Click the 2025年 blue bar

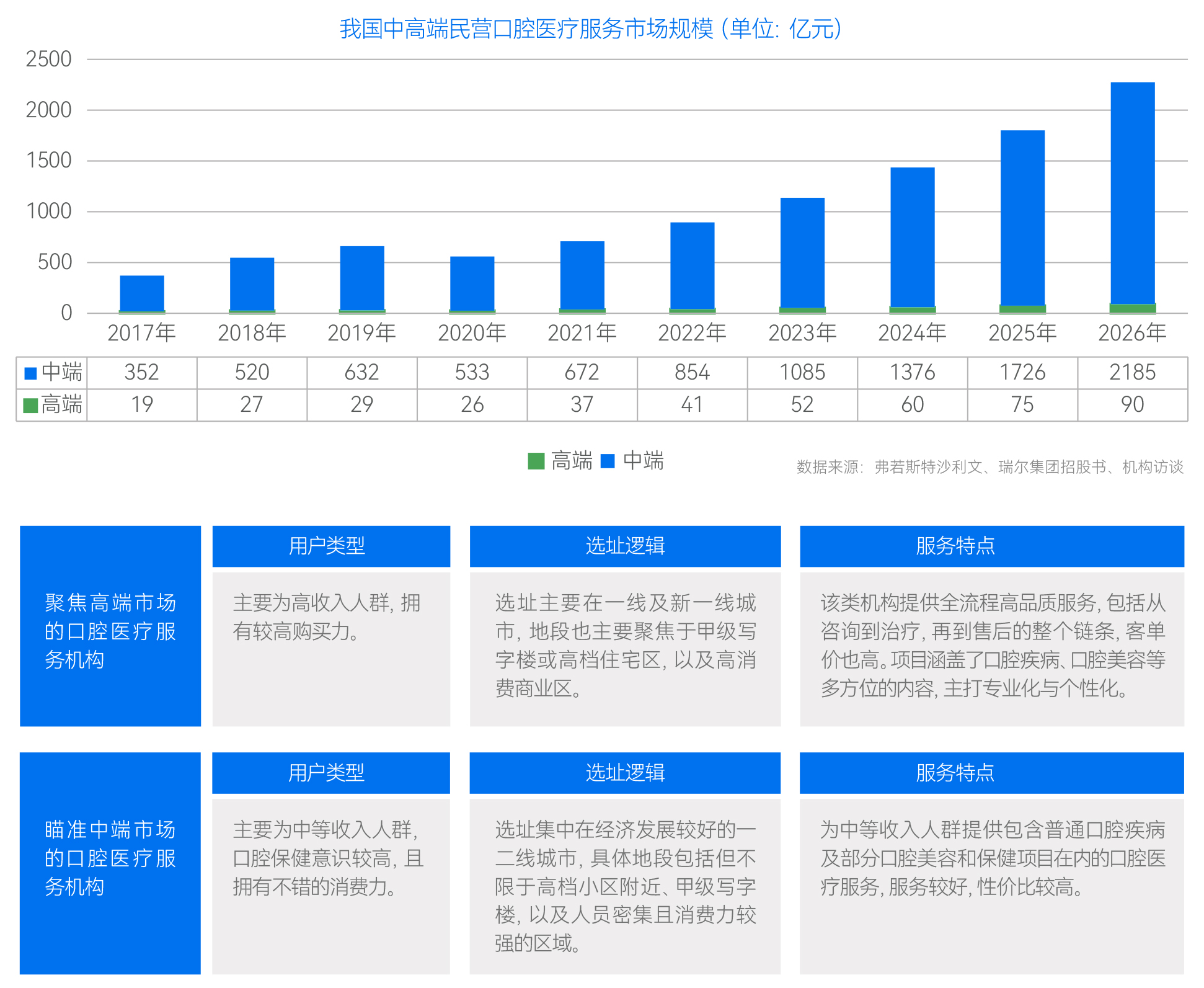[1022, 217]
